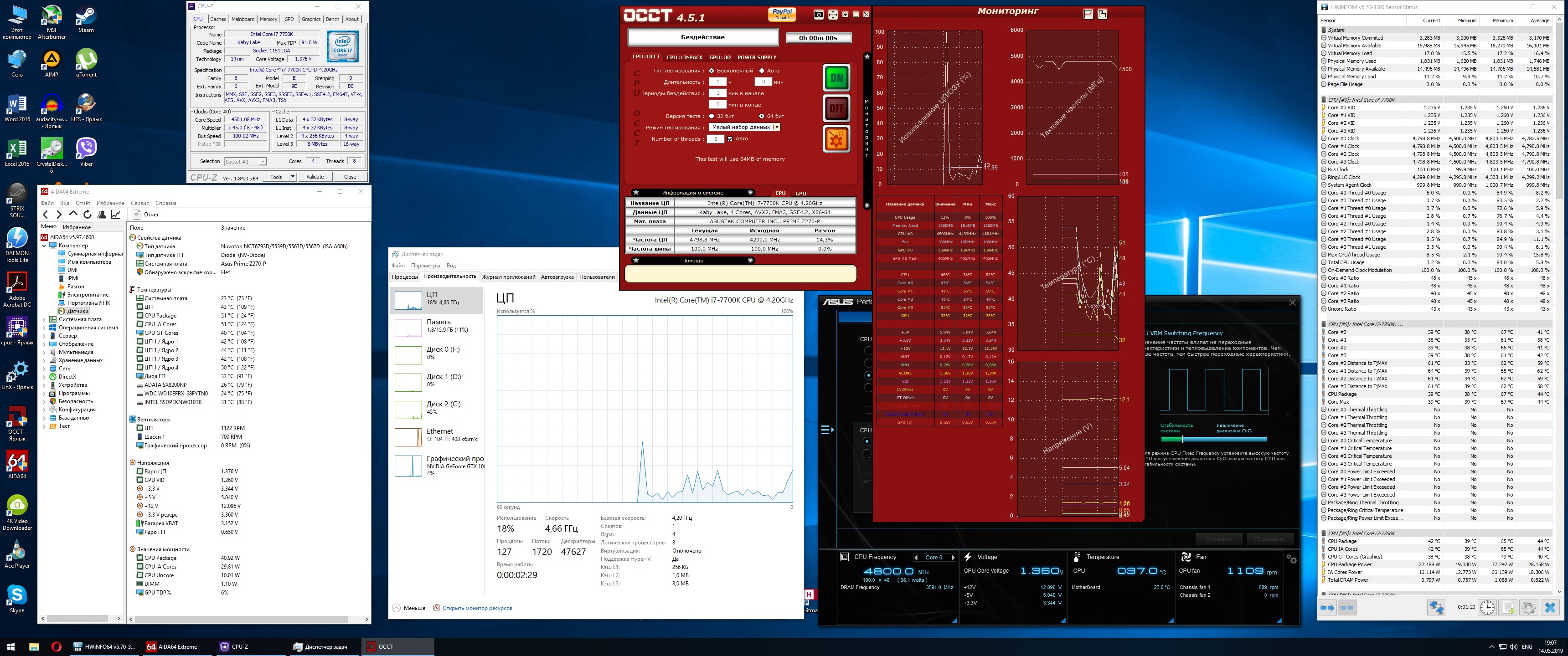The height and width of the screenshot is (656, 1568).
Task: Uncheck the Авто threads checkbox
Action: pos(730,139)
